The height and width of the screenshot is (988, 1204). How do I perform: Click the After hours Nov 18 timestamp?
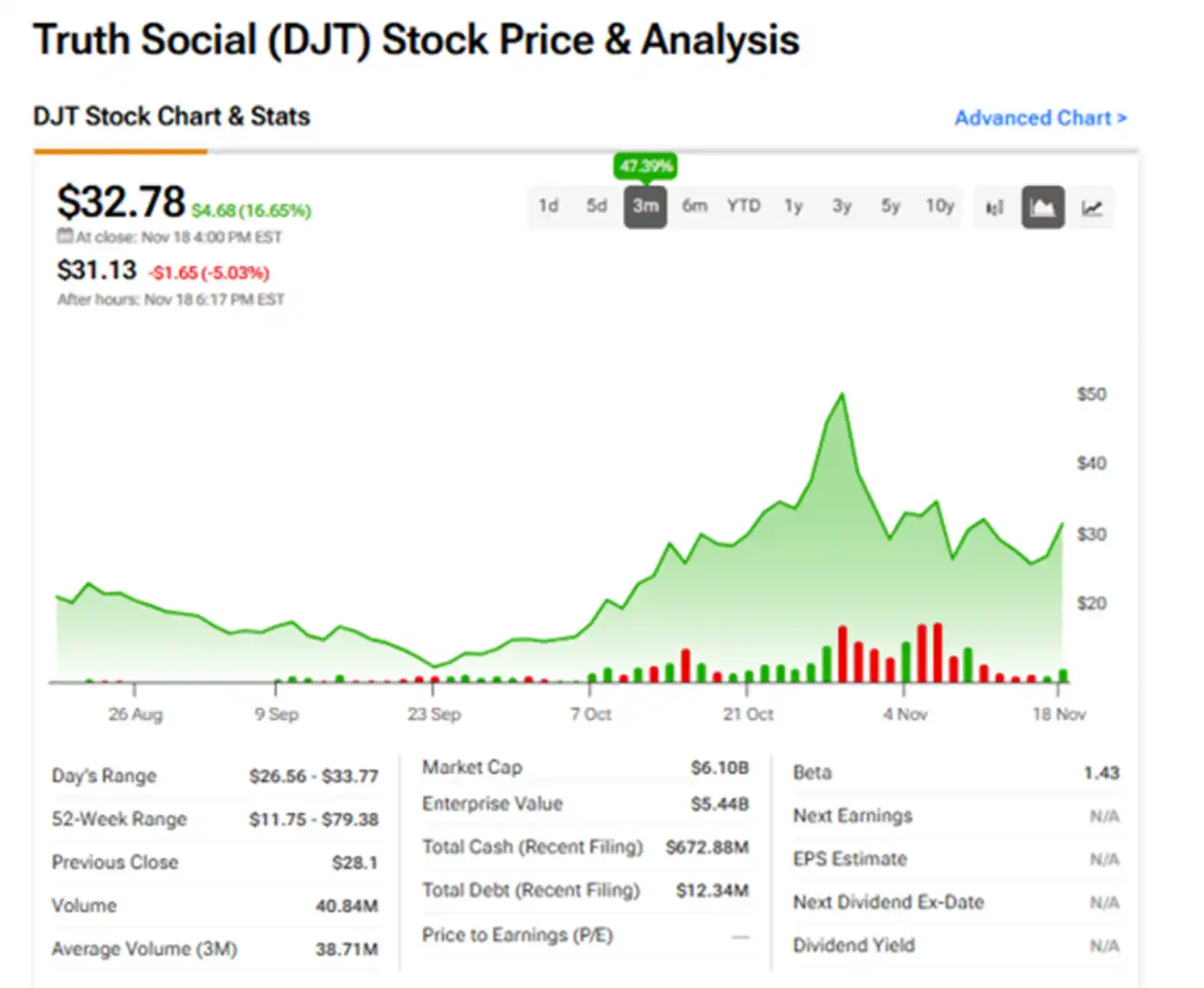pyautogui.click(x=171, y=299)
